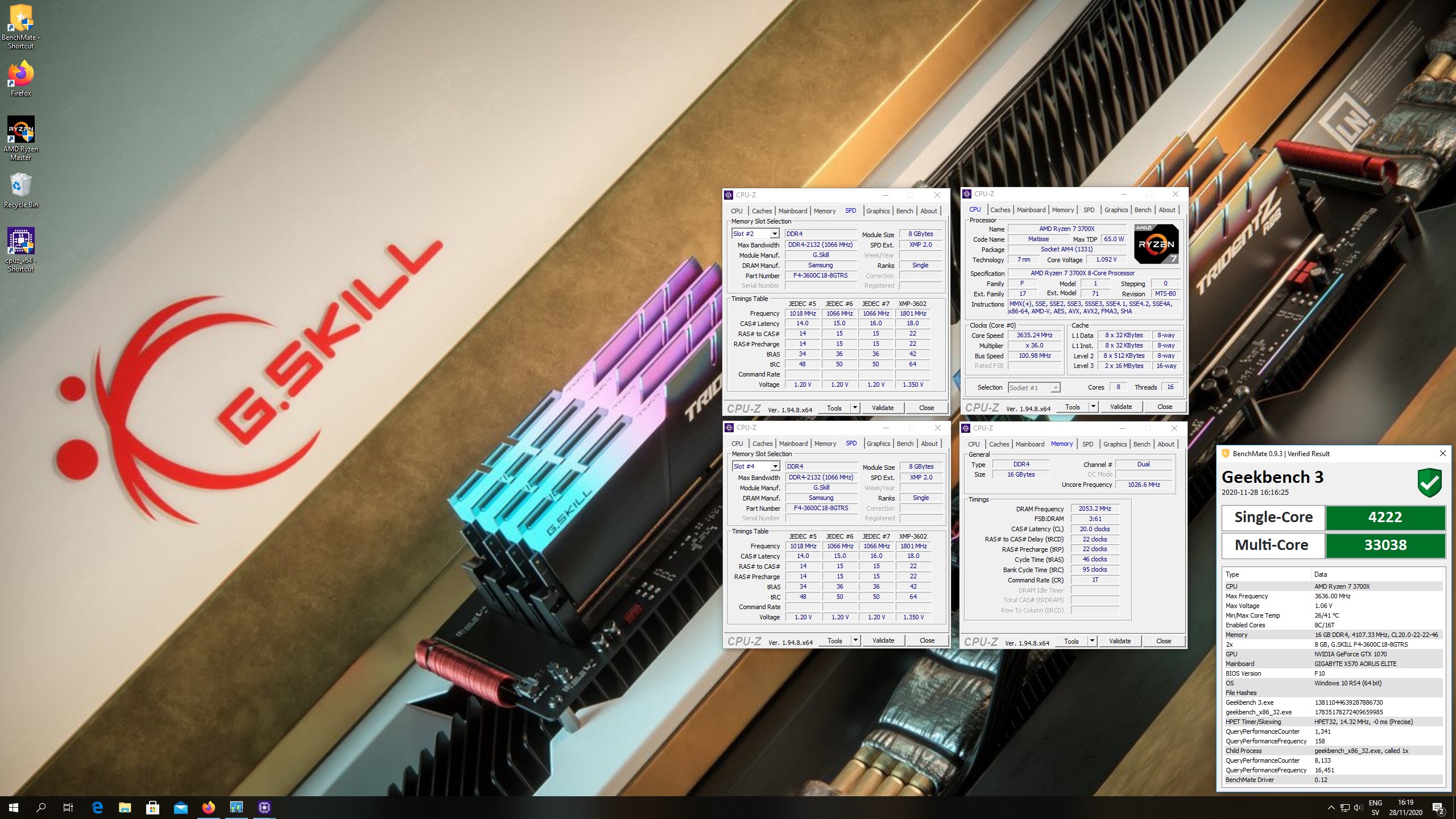
Task: Click the green verified checkmark shield
Action: 1429,483
